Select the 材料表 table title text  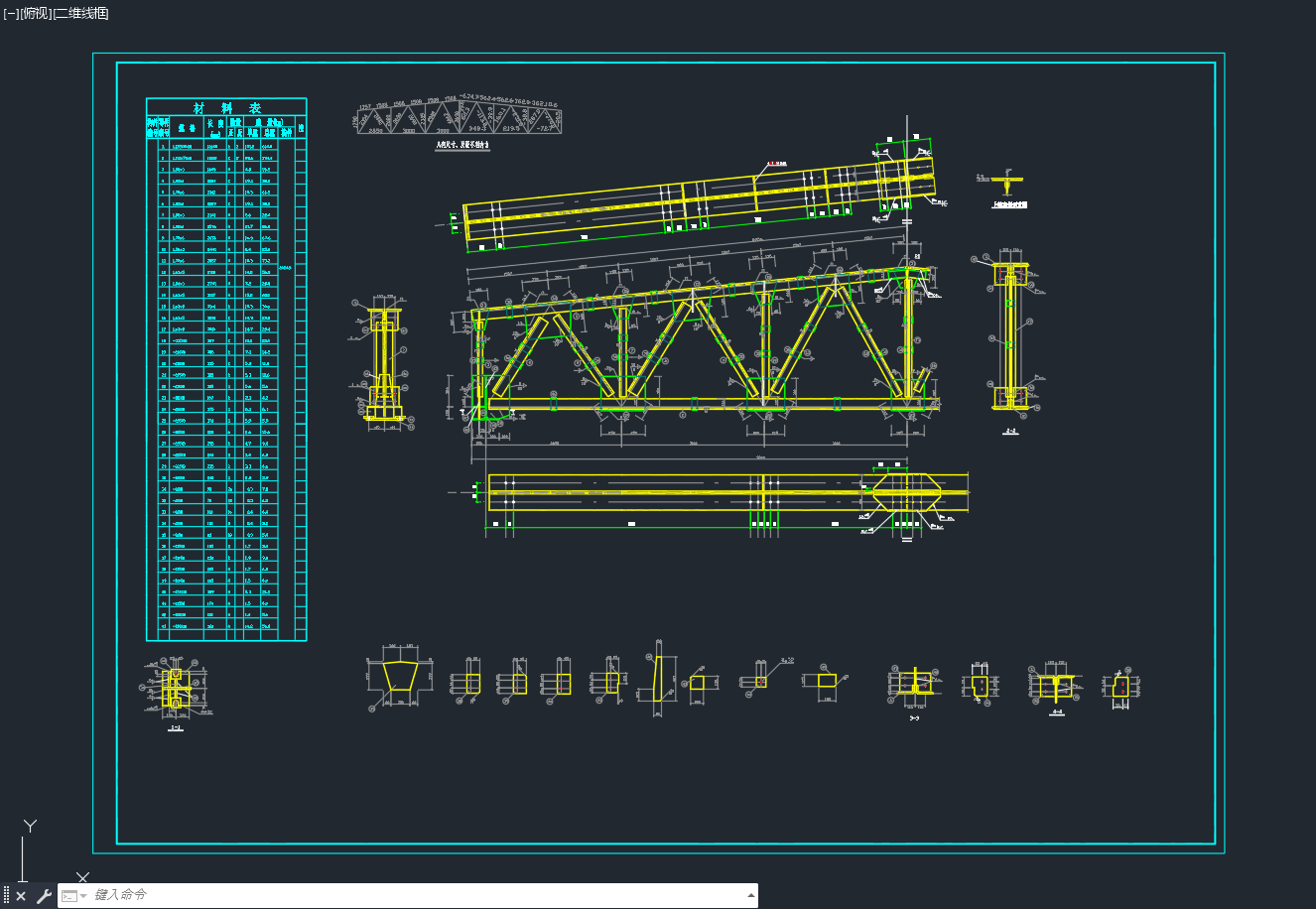[226, 107]
